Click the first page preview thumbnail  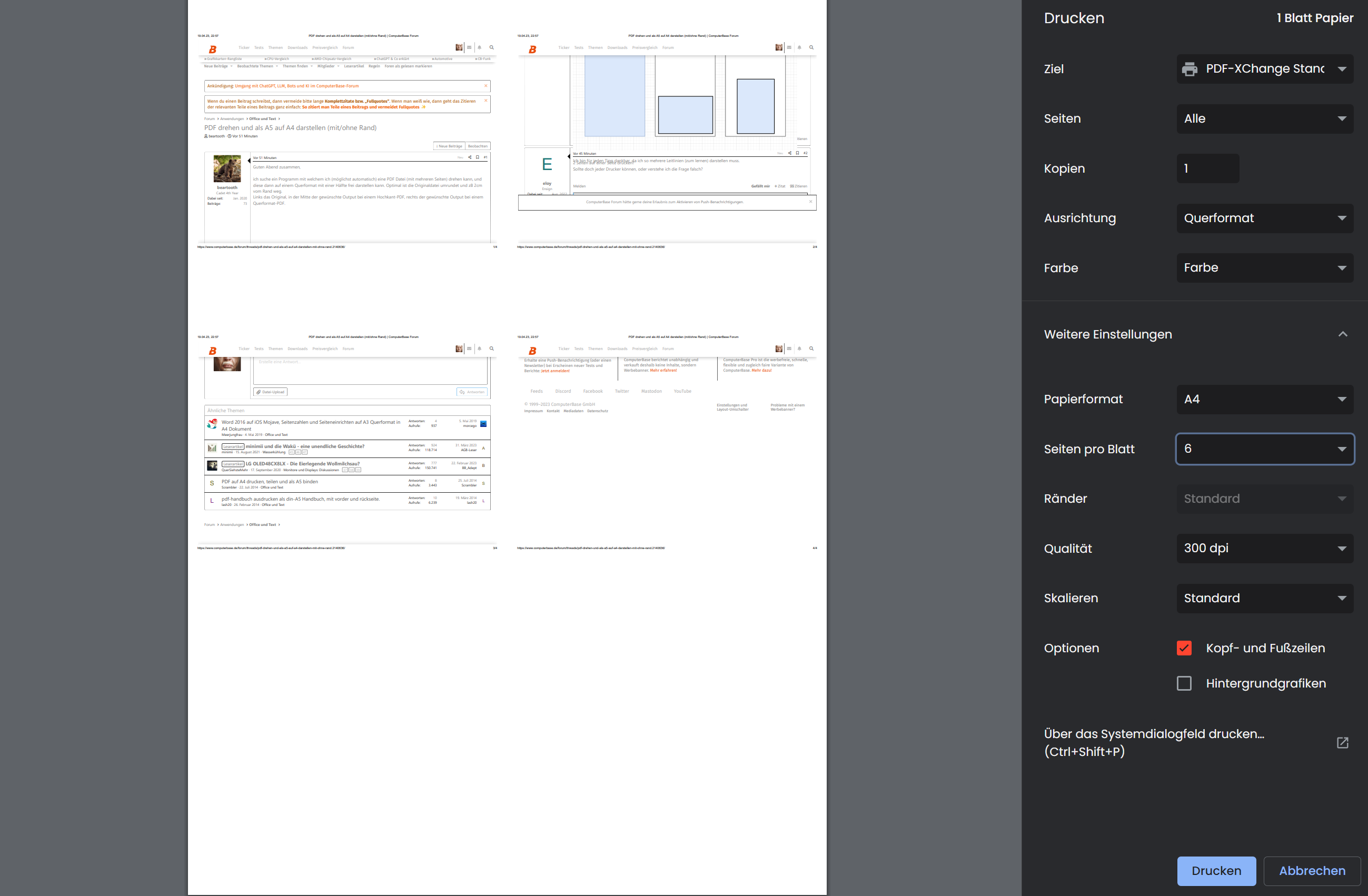coord(346,142)
